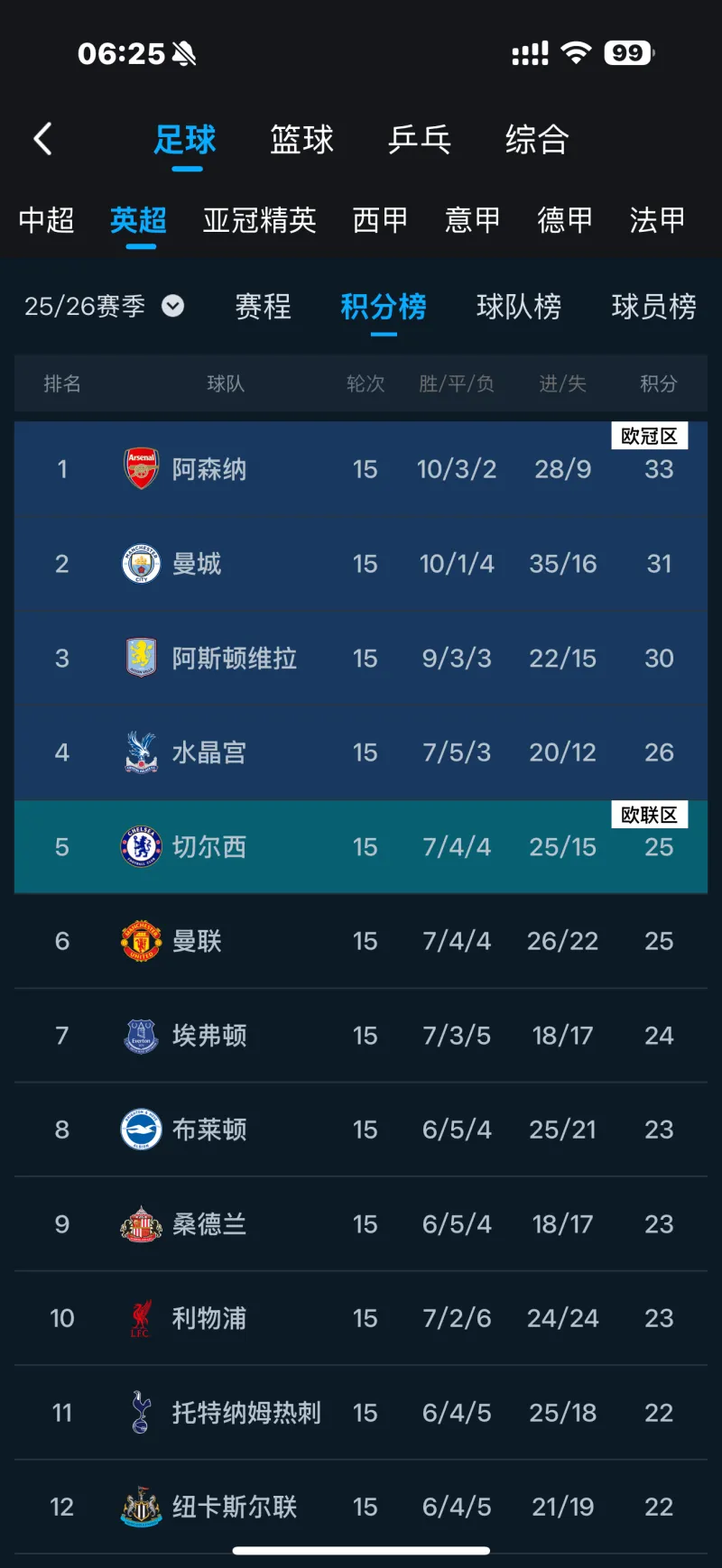Click the Crystal Palace eagle crest
722x1568 pixels.
[141, 752]
